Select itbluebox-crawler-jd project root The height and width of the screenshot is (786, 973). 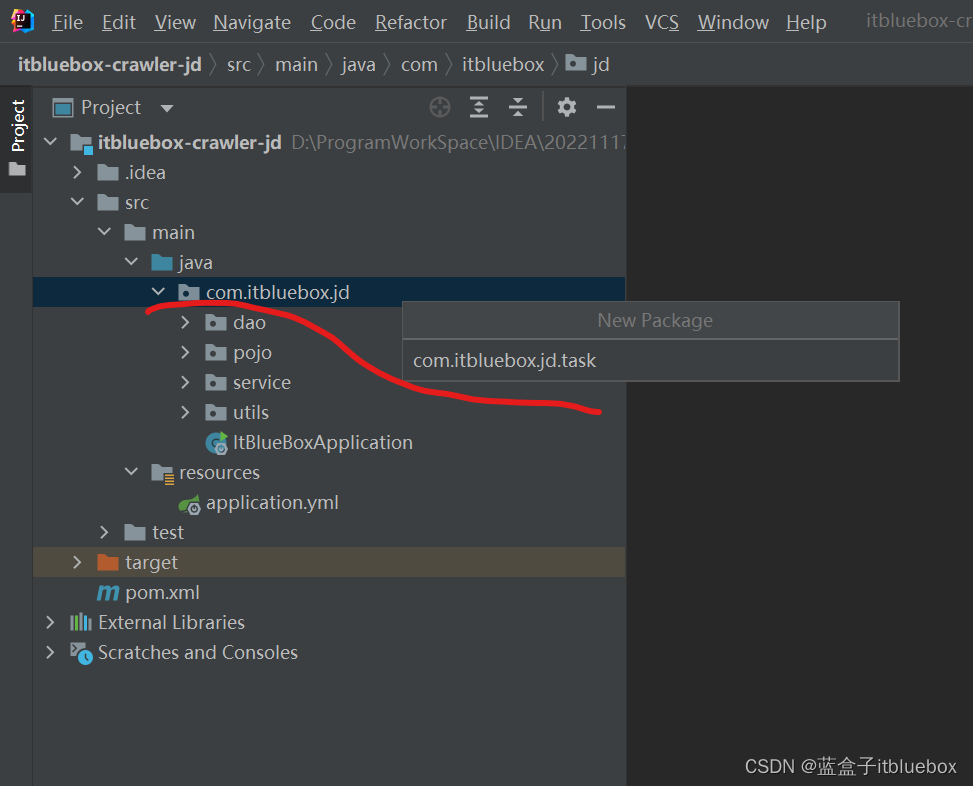(x=189, y=143)
